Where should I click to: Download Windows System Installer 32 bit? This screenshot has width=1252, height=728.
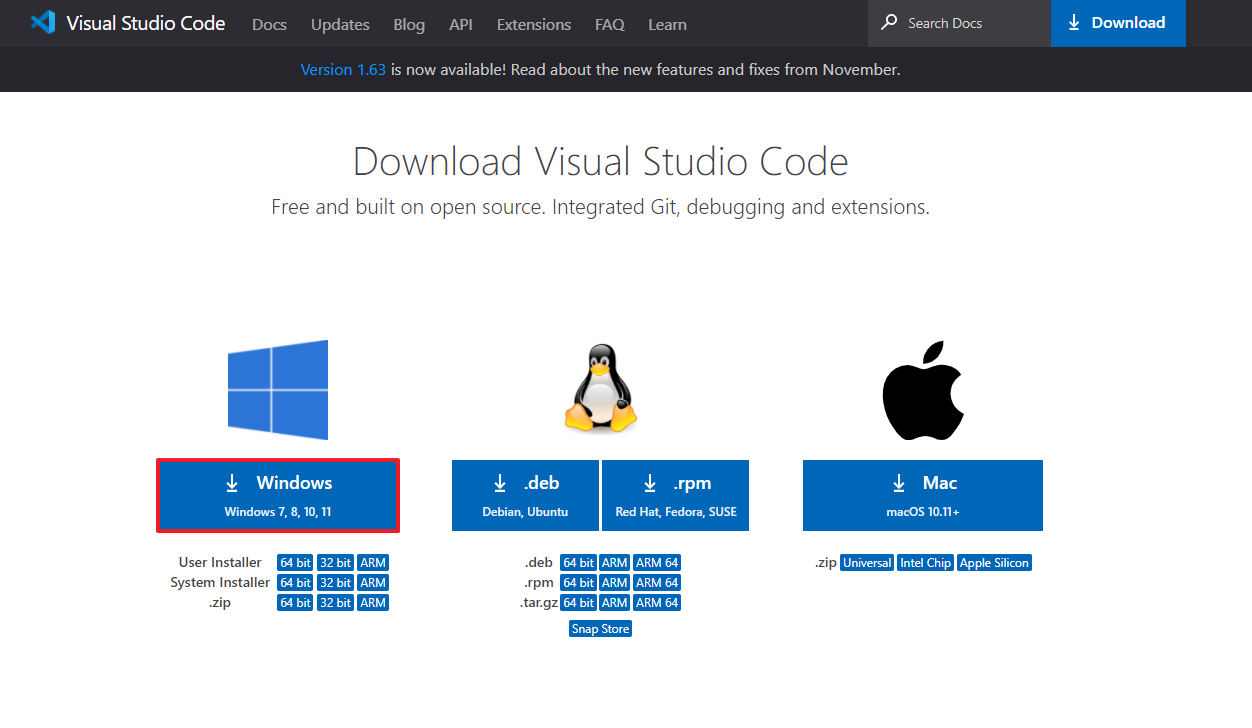pyautogui.click(x=335, y=583)
